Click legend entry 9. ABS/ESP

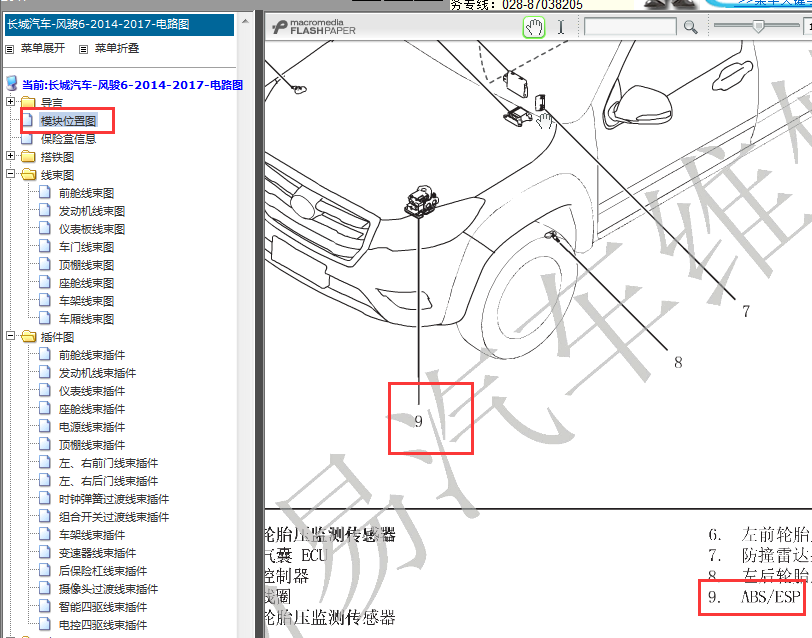pyautogui.click(x=754, y=597)
